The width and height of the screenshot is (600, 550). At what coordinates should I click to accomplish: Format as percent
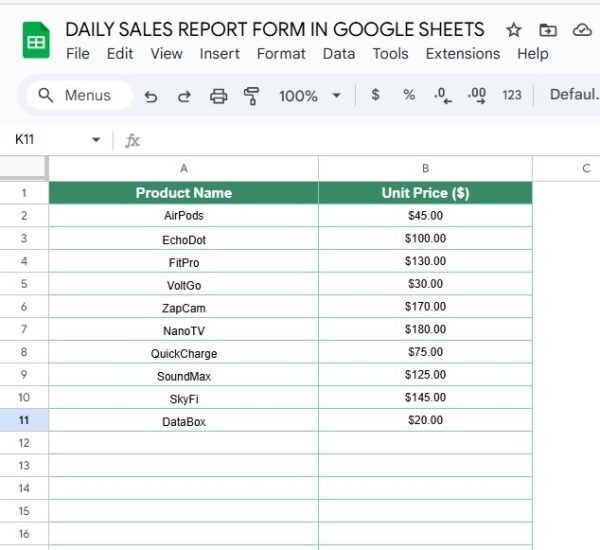[409, 95]
